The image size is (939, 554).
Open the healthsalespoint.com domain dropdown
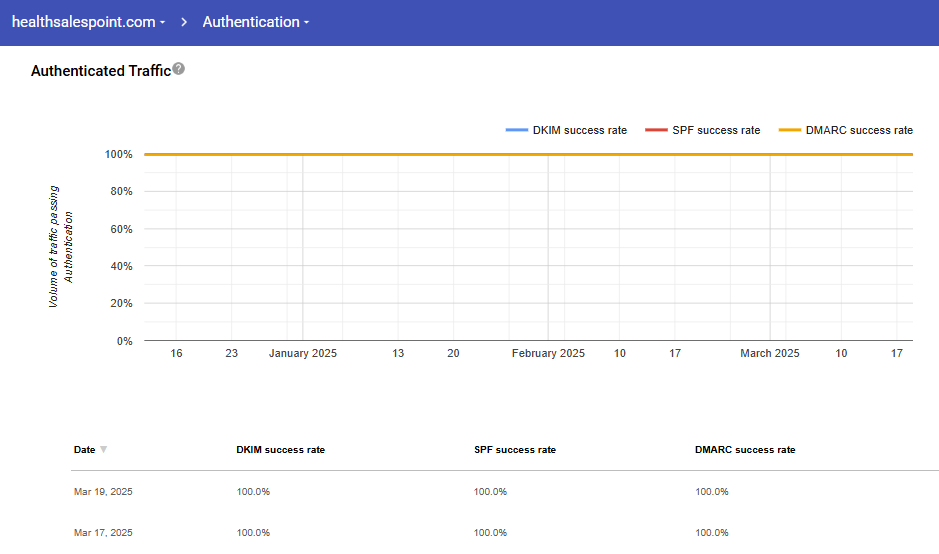point(88,22)
